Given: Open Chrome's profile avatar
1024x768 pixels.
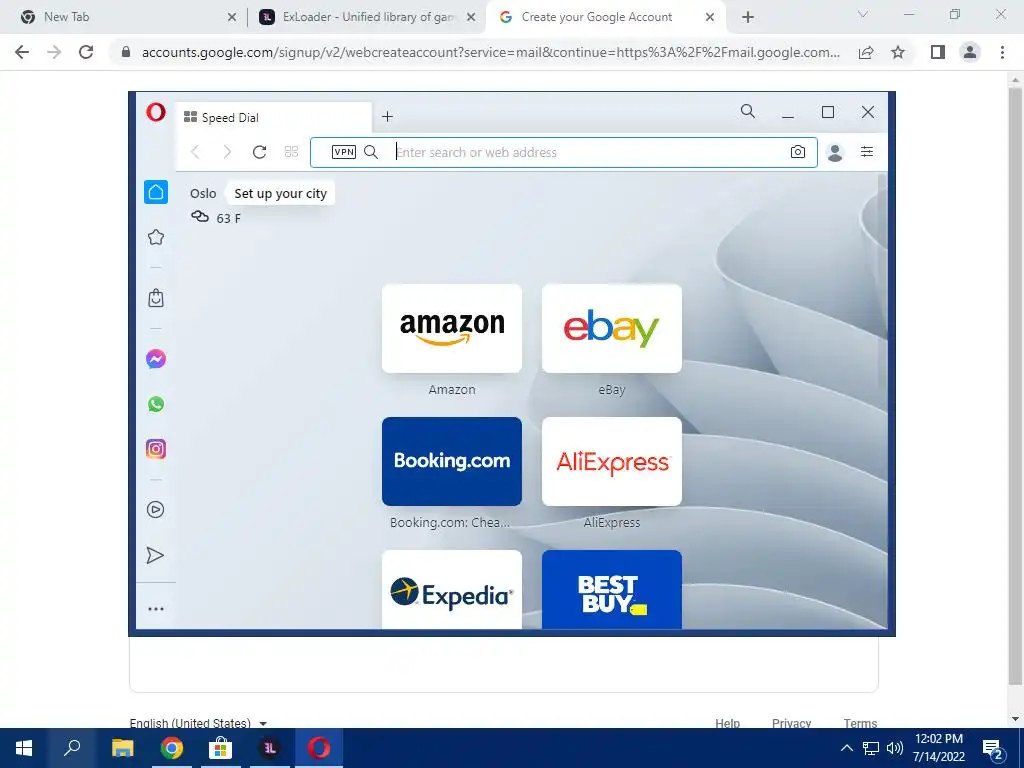Looking at the screenshot, I should (x=970, y=52).
